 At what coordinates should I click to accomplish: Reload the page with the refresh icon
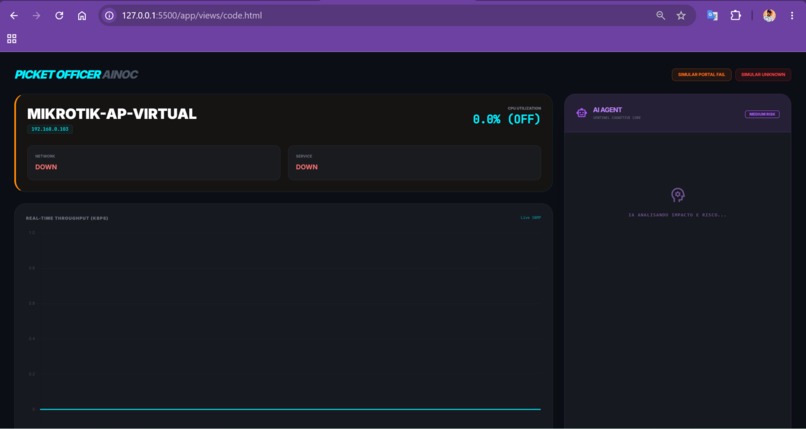59,15
